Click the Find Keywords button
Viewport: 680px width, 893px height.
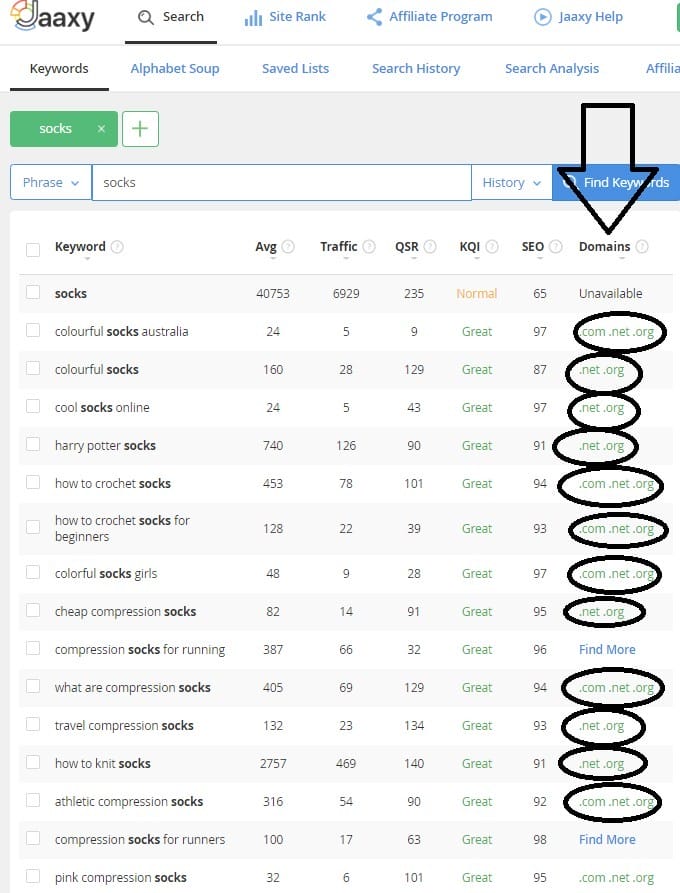coord(616,182)
